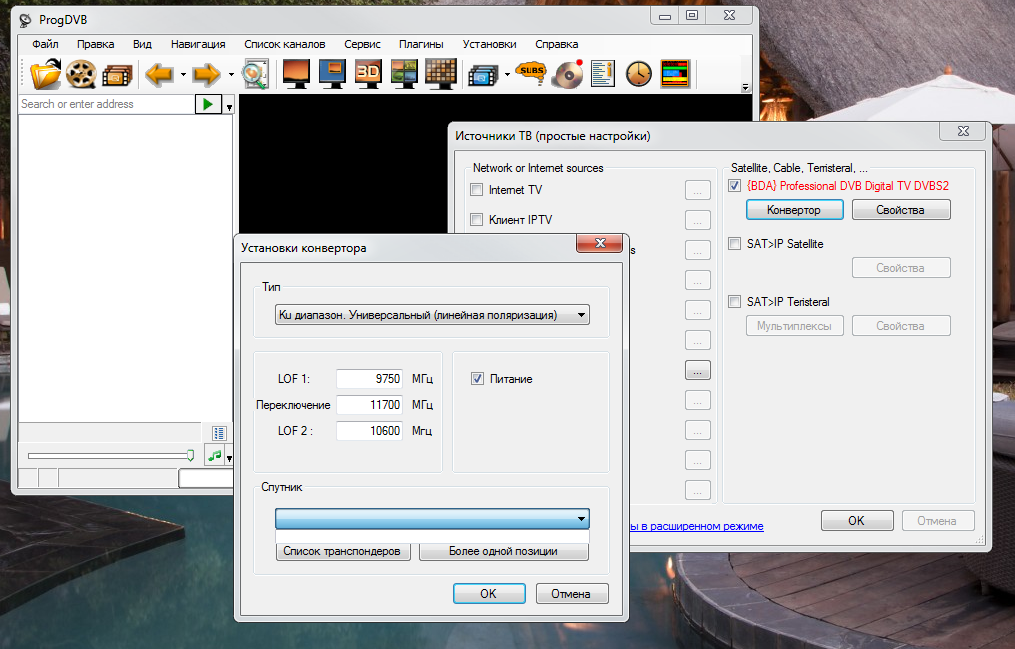Image resolution: width=1015 pixels, height=649 pixels.
Task: Toggle the Питание power checkbox
Action: tap(477, 379)
